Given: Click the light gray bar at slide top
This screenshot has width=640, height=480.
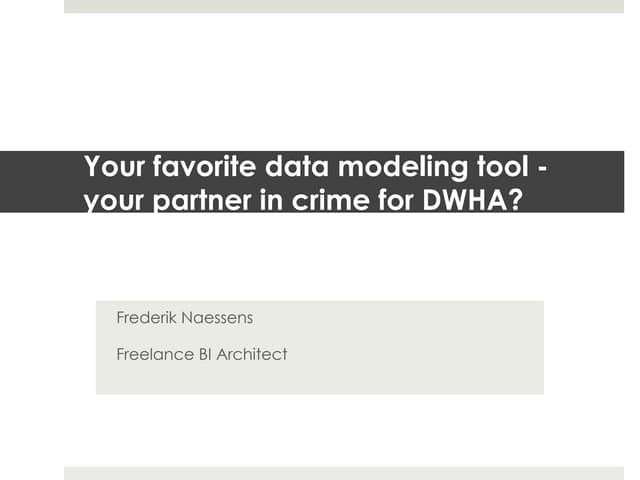Looking at the screenshot, I should point(343,6).
